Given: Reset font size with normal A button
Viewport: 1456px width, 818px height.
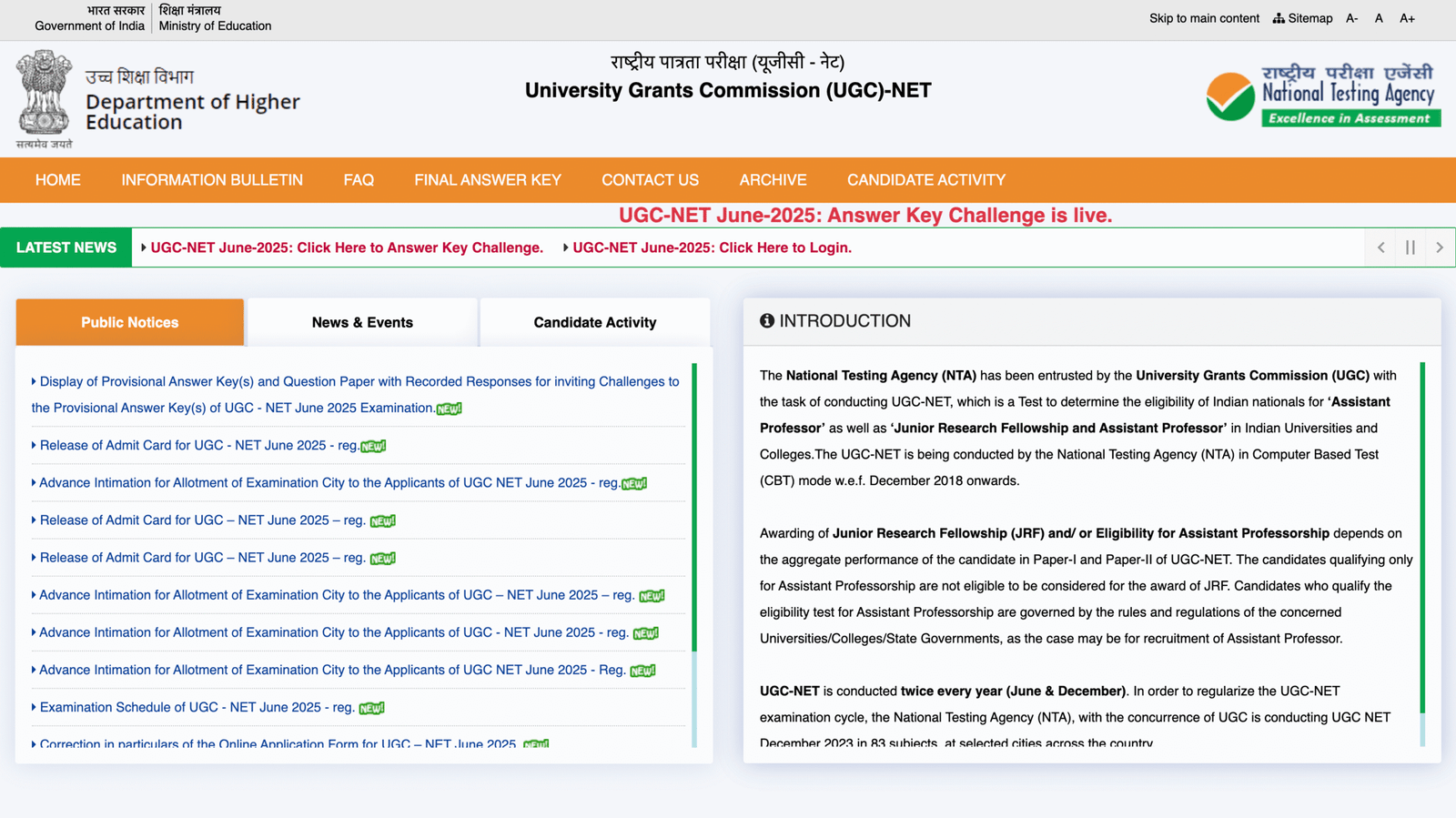Looking at the screenshot, I should (x=1379, y=18).
